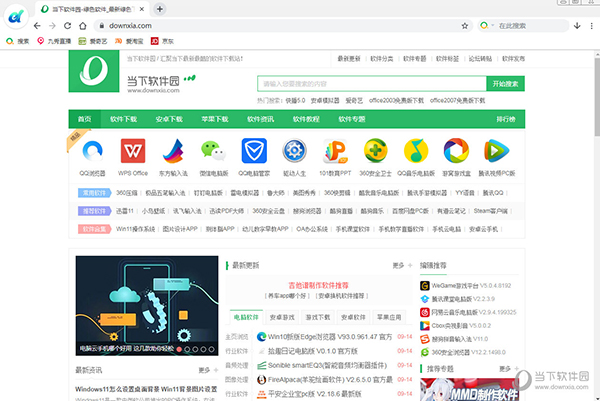Expand 更多 next to 最新资讯

click(208, 370)
